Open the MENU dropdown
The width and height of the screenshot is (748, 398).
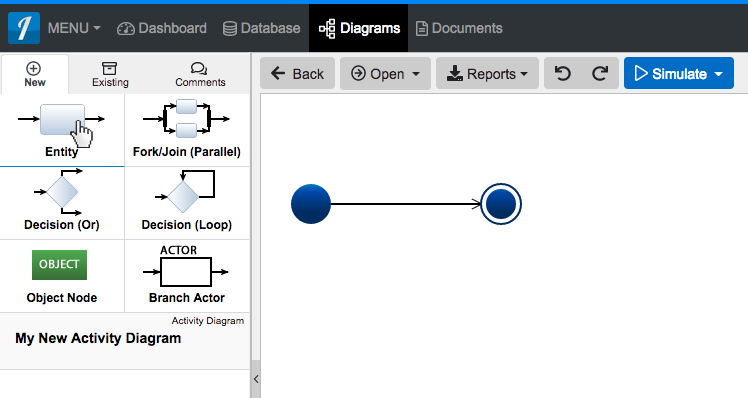[74, 28]
